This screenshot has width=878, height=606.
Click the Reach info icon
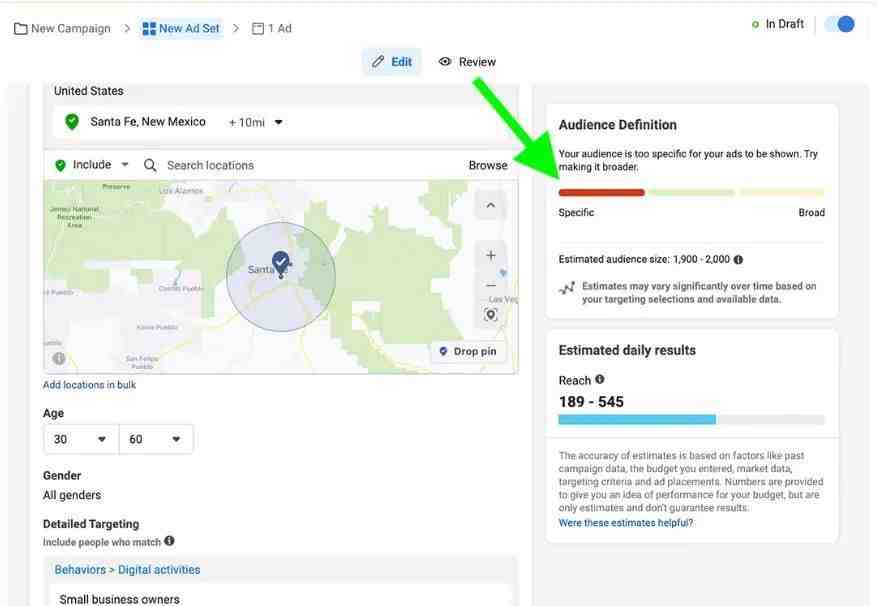coord(600,379)
